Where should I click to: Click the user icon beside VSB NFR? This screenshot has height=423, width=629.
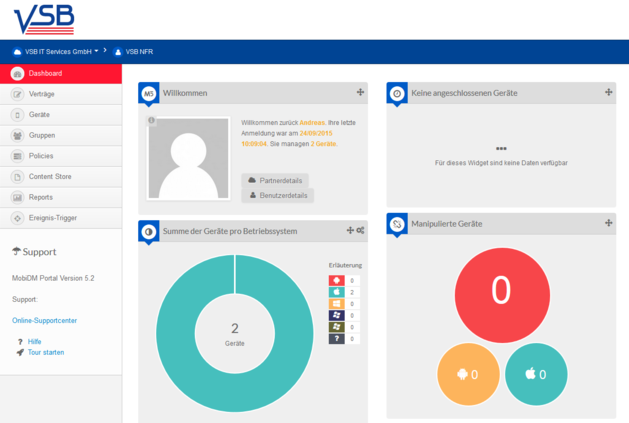(x=118, y=52)
